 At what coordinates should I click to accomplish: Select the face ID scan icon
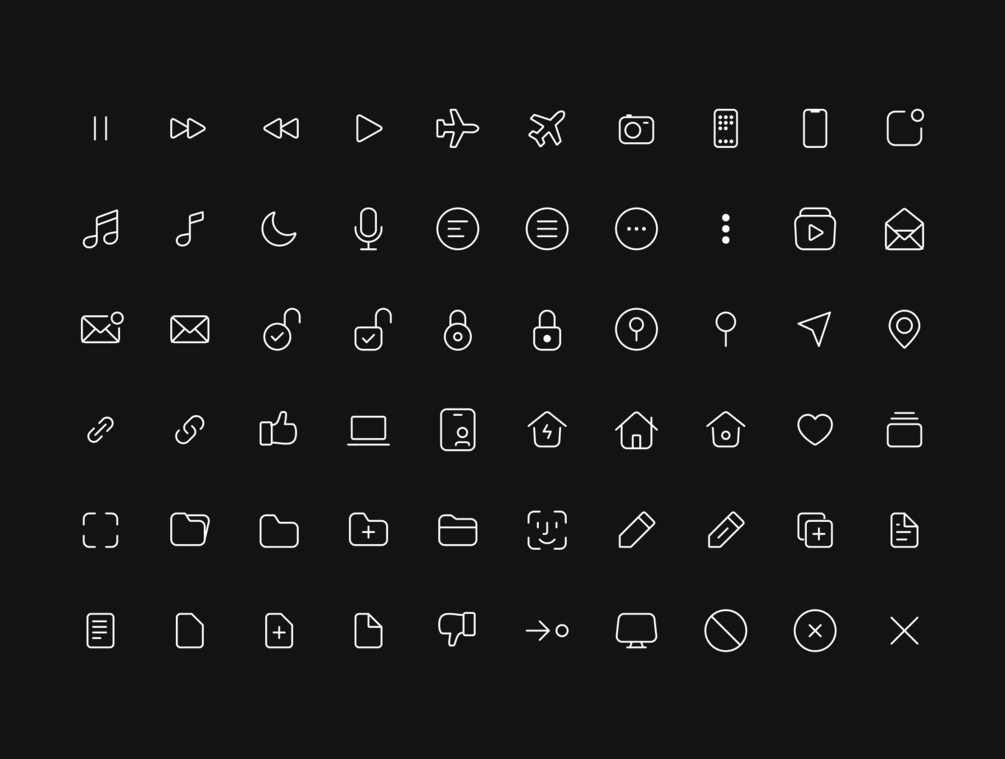547,530
